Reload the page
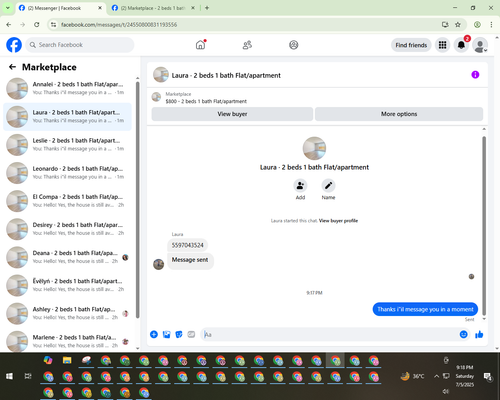 37,25
